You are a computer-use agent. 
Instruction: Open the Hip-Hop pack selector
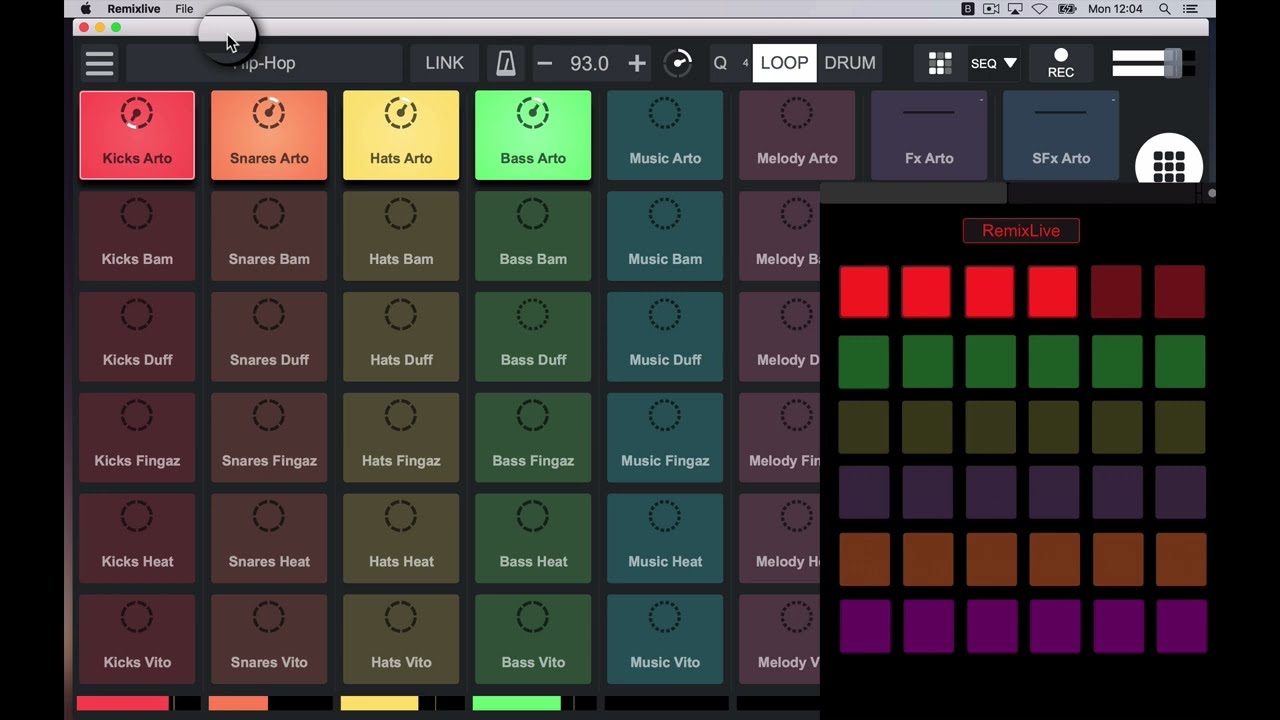pos(264,63)
